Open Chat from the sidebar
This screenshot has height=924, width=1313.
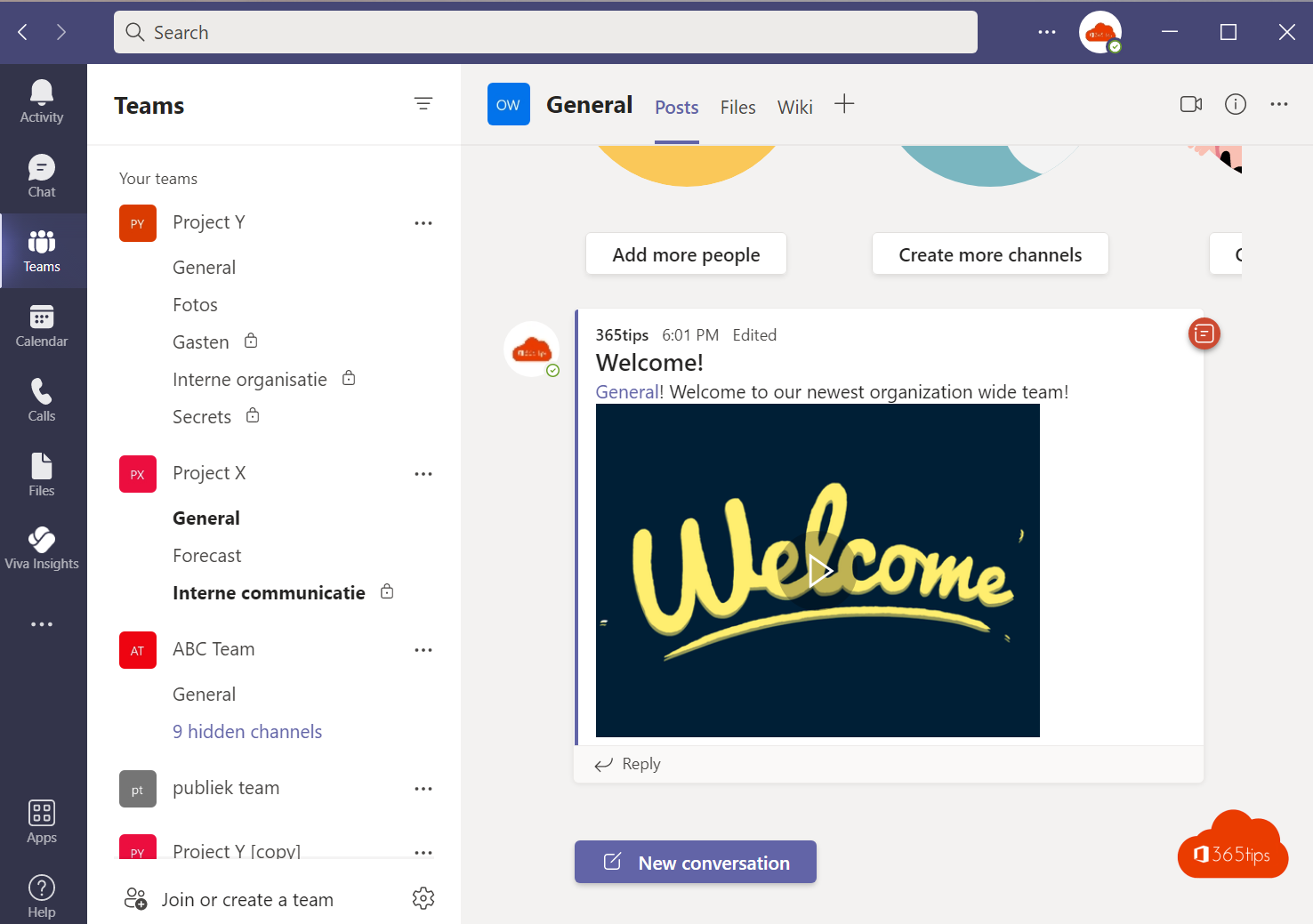[42, 176]
